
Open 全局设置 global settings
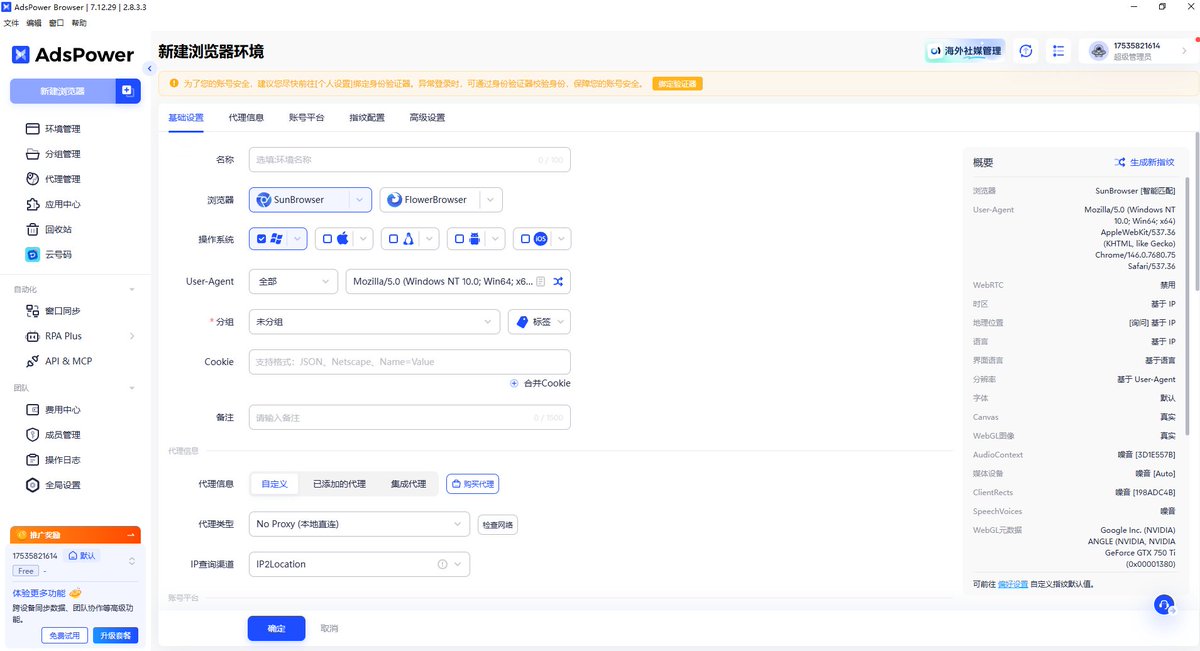[x=63, y=485]
